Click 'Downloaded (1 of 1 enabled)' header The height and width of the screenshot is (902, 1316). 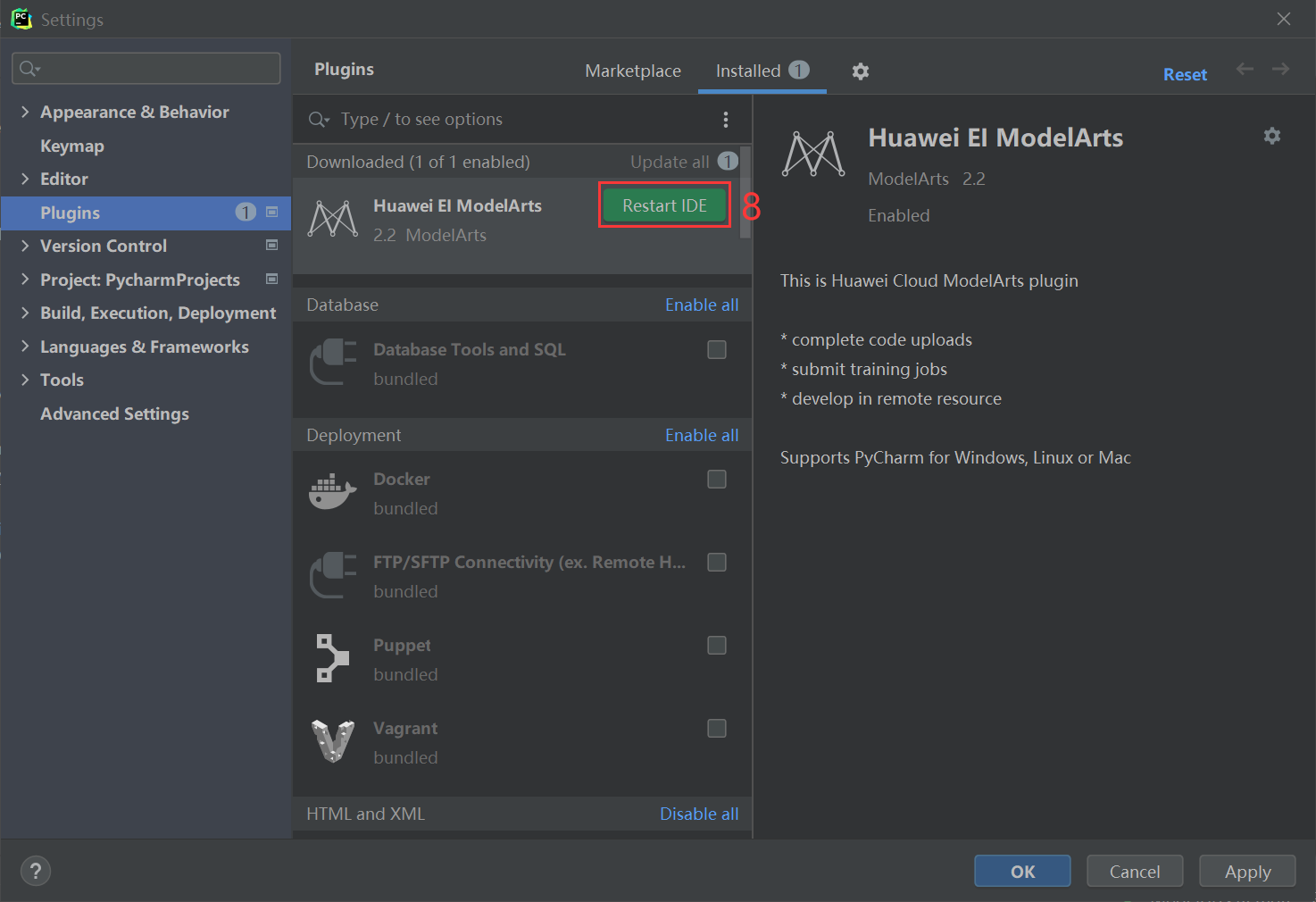(x=418, y=162)
